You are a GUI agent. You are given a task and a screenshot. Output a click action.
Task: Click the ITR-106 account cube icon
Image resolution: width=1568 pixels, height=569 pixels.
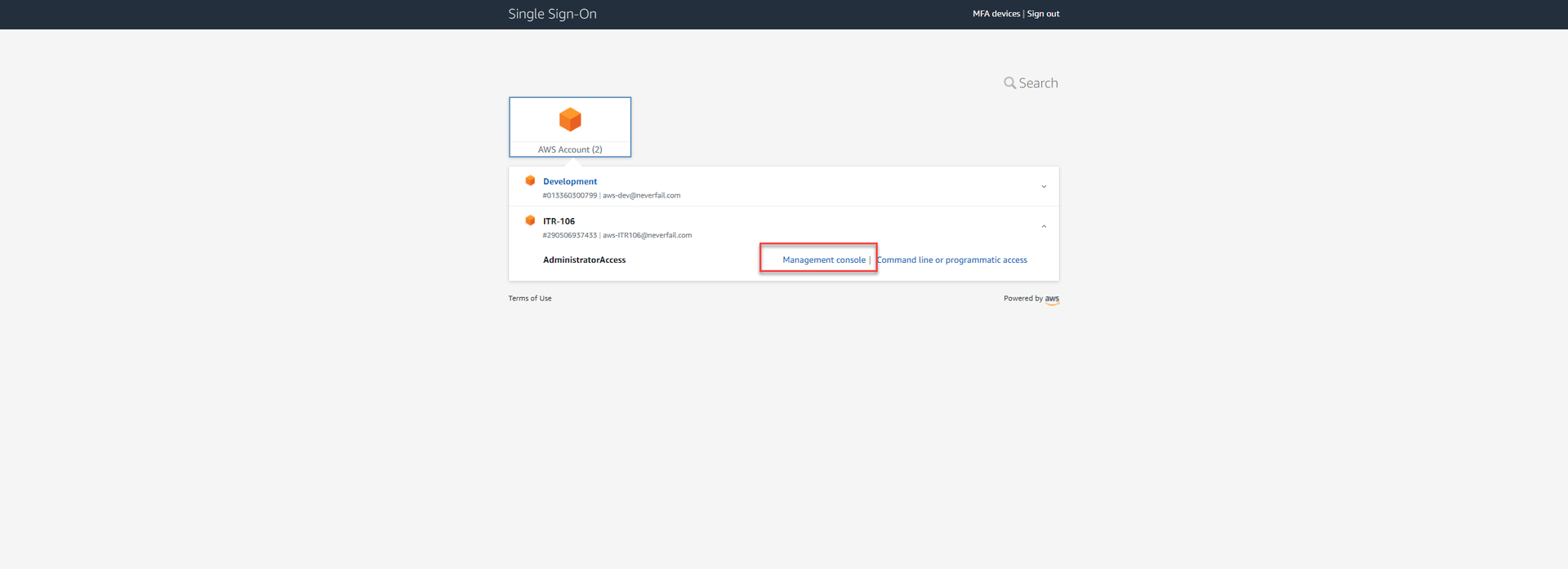(x=530, y=220)
